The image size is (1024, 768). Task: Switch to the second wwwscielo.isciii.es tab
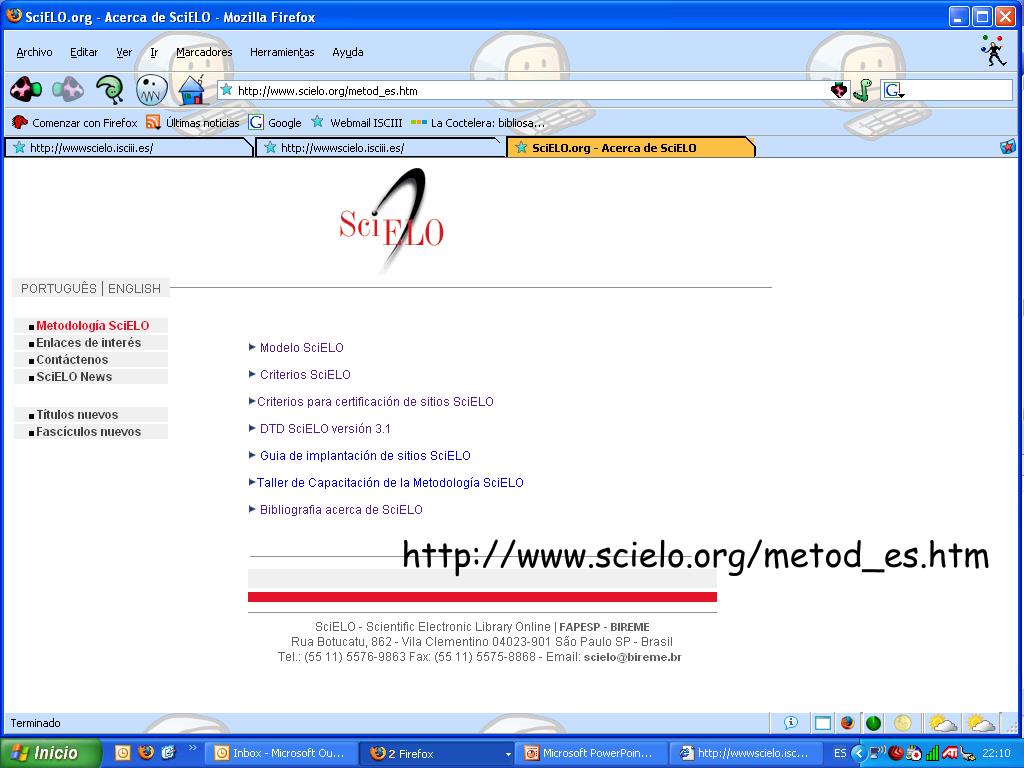379,148
